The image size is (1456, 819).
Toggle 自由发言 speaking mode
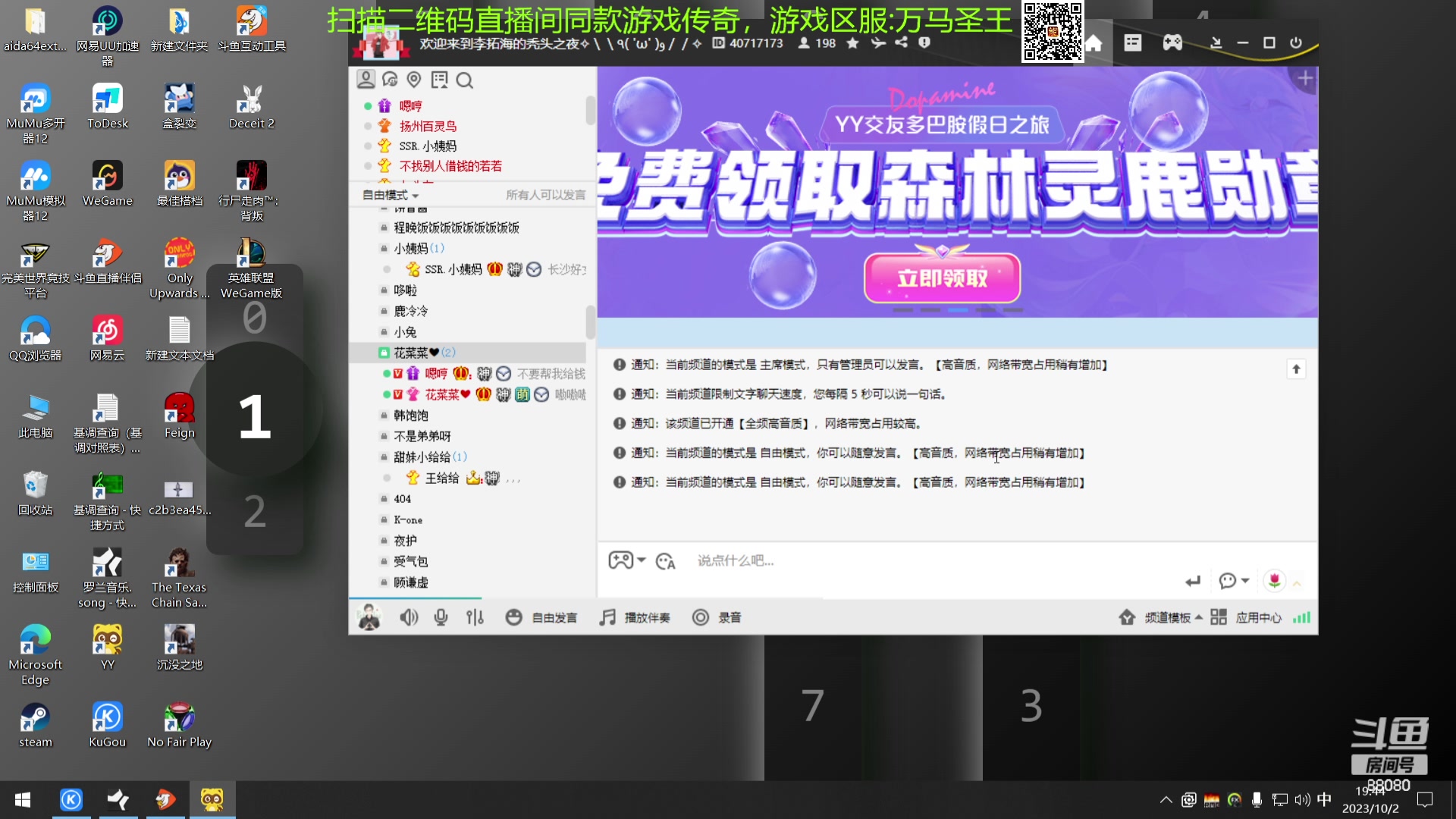(x=541, y=617)
